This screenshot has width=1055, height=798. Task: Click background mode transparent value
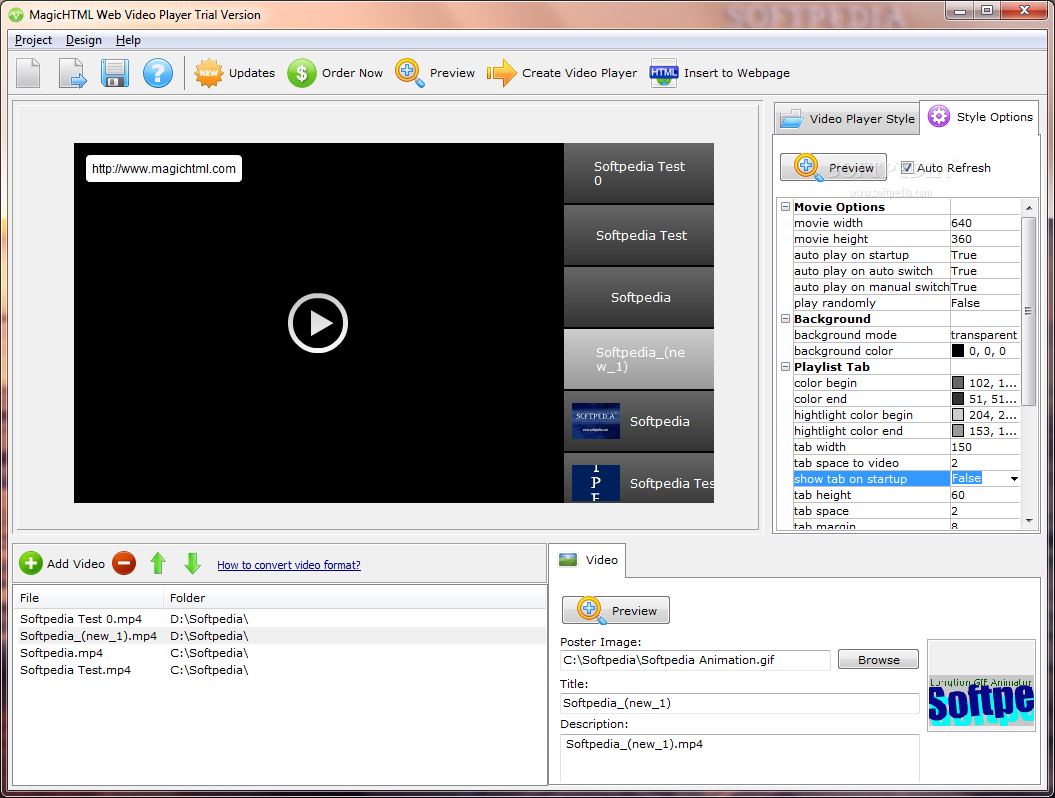(985, 335)
